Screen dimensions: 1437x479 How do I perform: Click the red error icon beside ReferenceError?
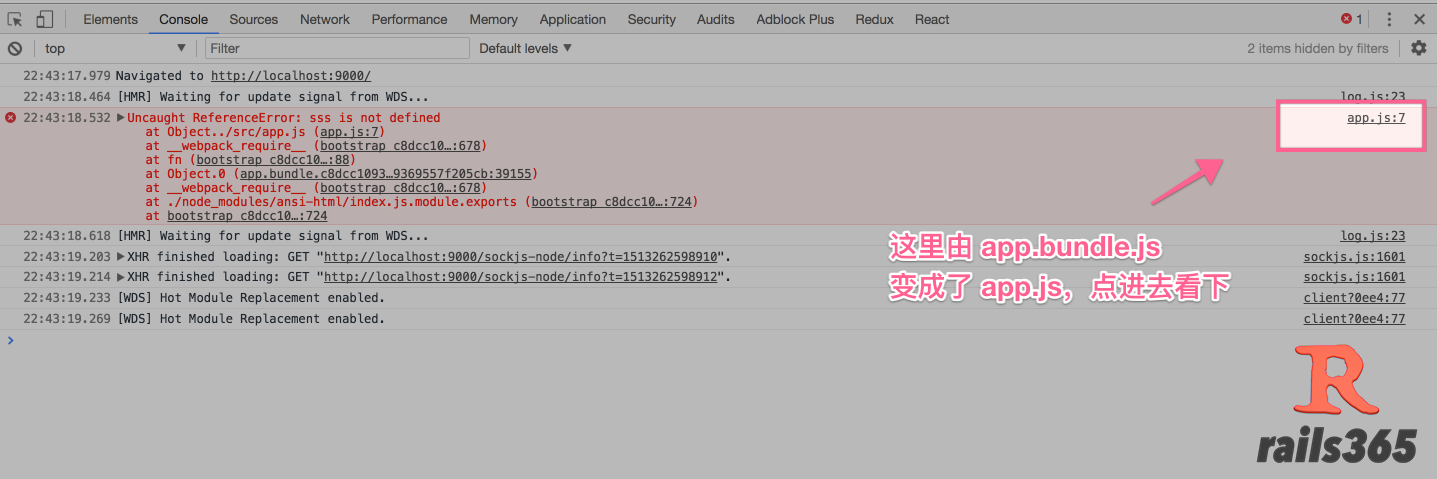coord(11,117)
